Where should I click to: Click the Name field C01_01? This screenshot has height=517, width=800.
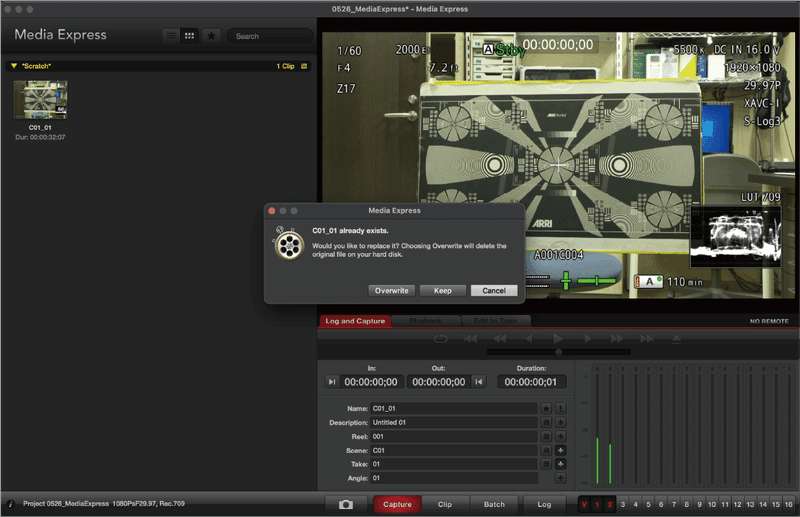454,408
